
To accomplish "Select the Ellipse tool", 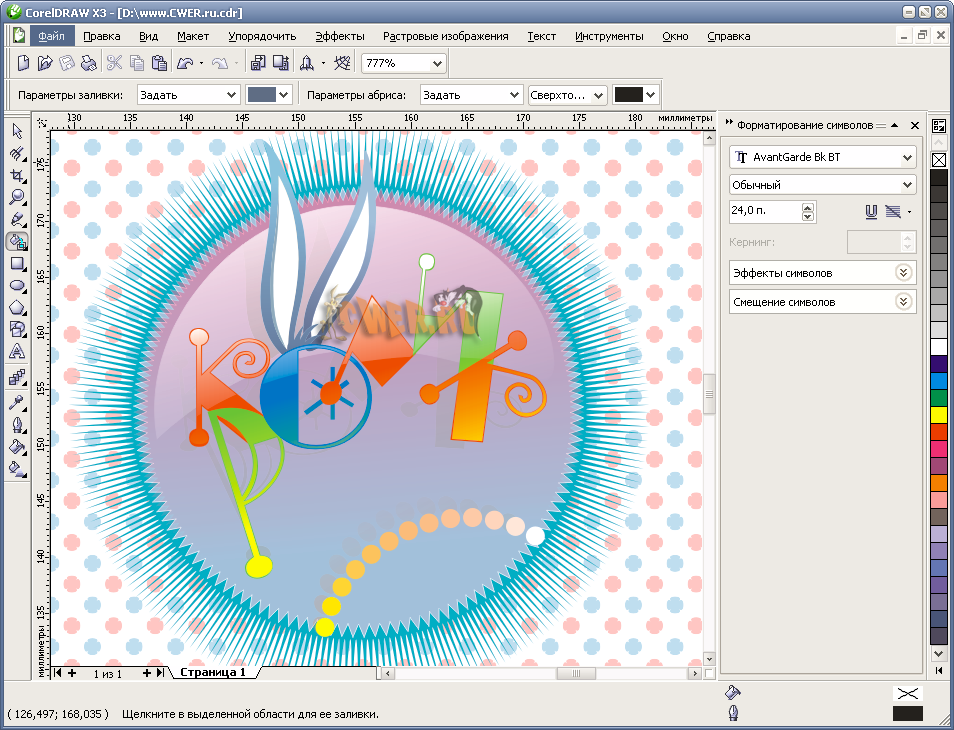I will (x=17, y=285).
